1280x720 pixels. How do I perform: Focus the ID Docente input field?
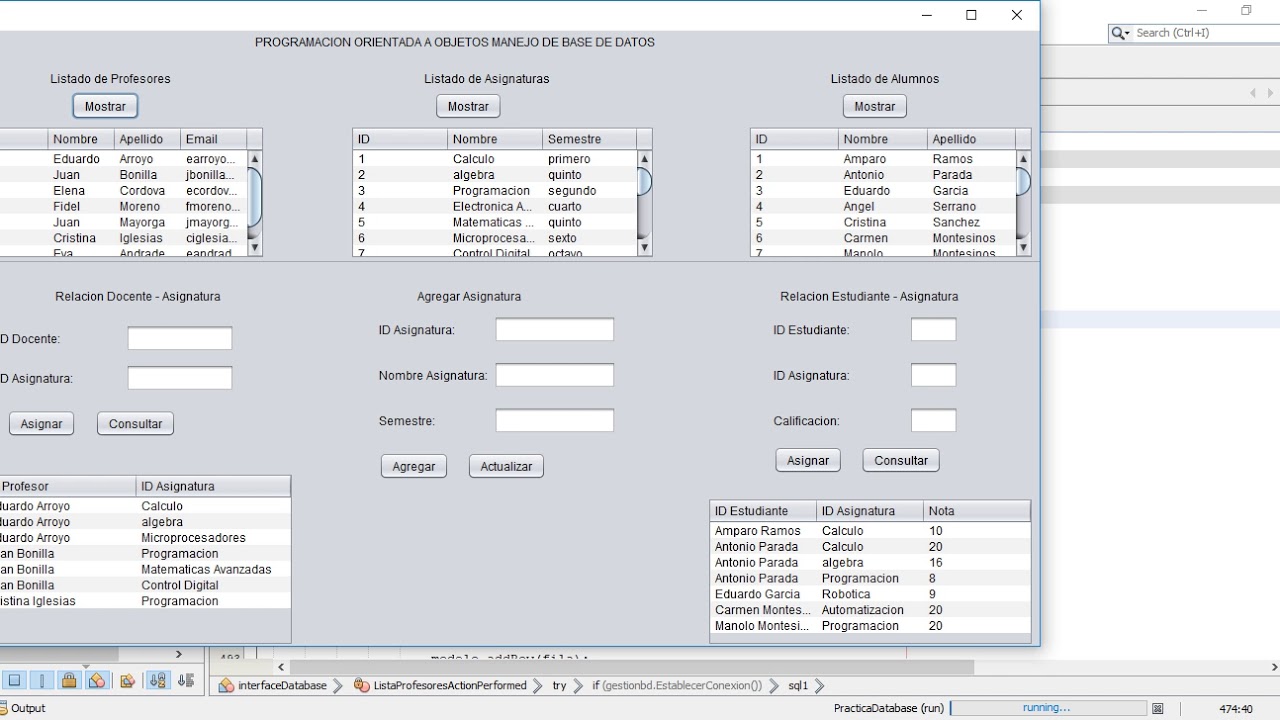click(180, 338)
